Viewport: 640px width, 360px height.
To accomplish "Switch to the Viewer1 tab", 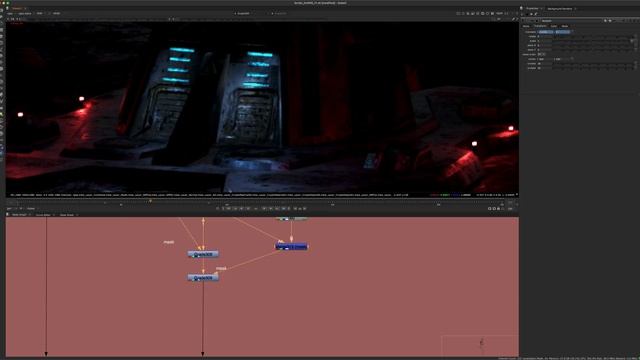I will (x=17, y=8).
